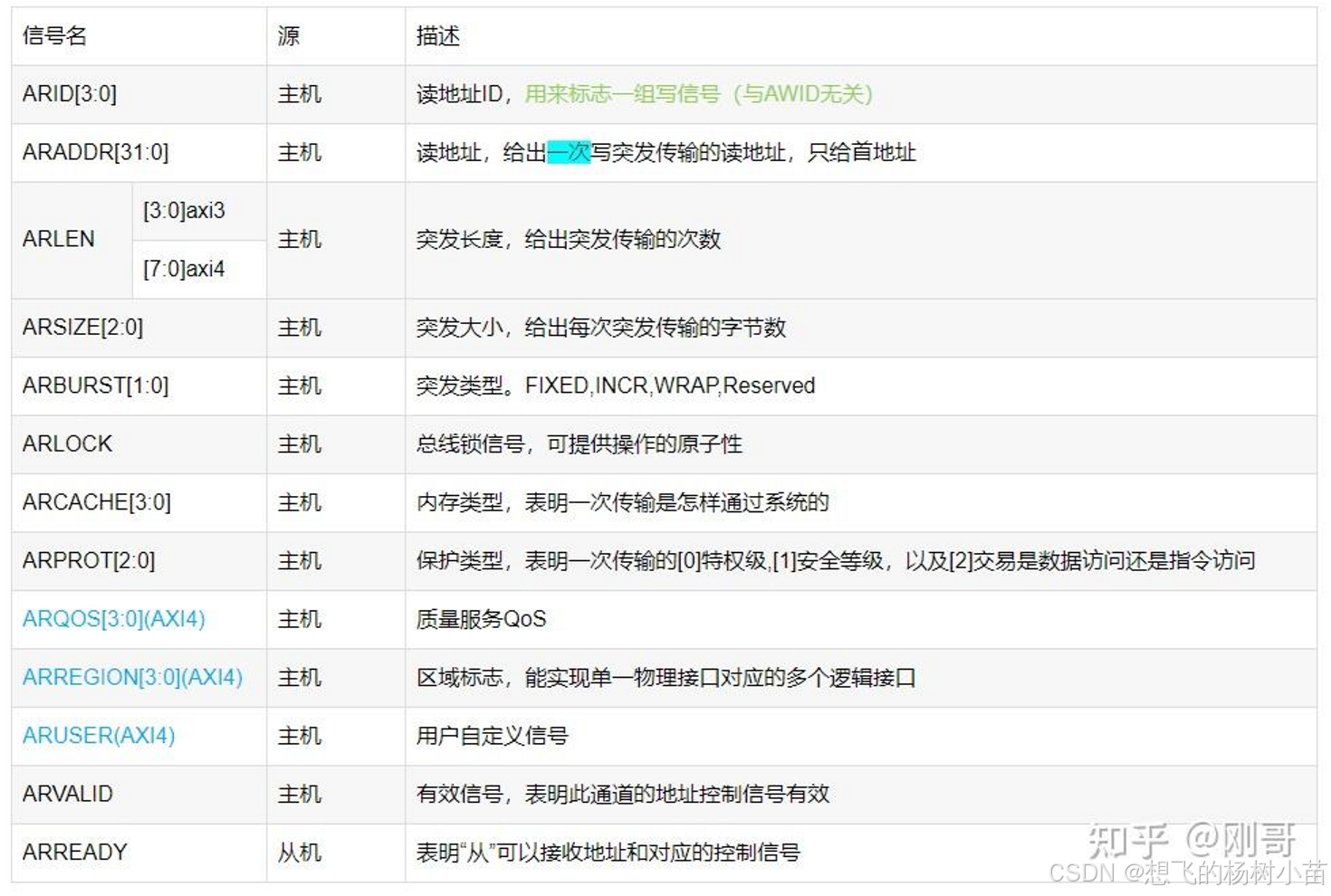Open the ARREGION[3:0](AXI4) link
This screenshot has height=896, width=1331.
tap(131, 677)
